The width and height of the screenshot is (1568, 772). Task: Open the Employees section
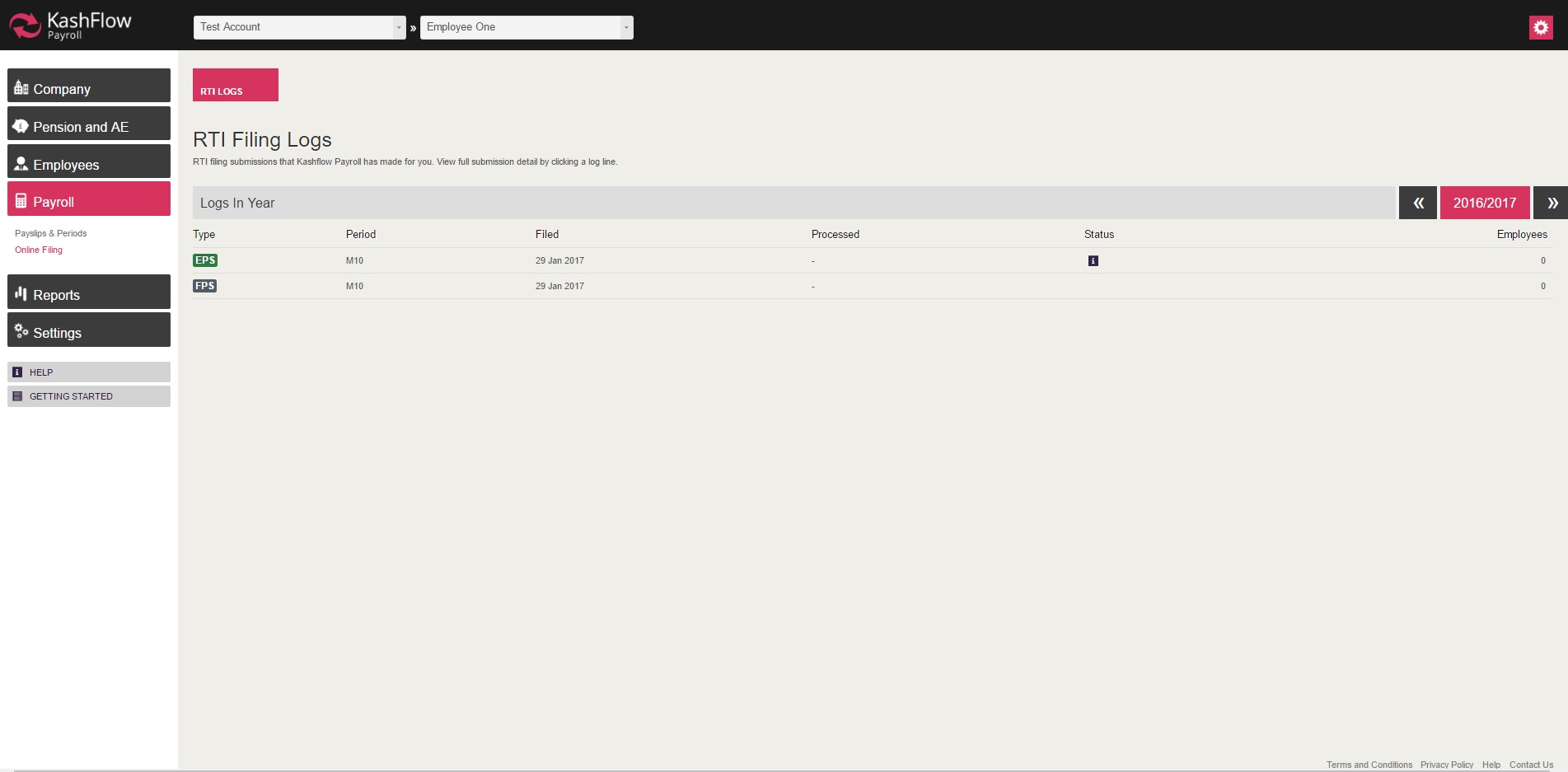click(89, 161)
